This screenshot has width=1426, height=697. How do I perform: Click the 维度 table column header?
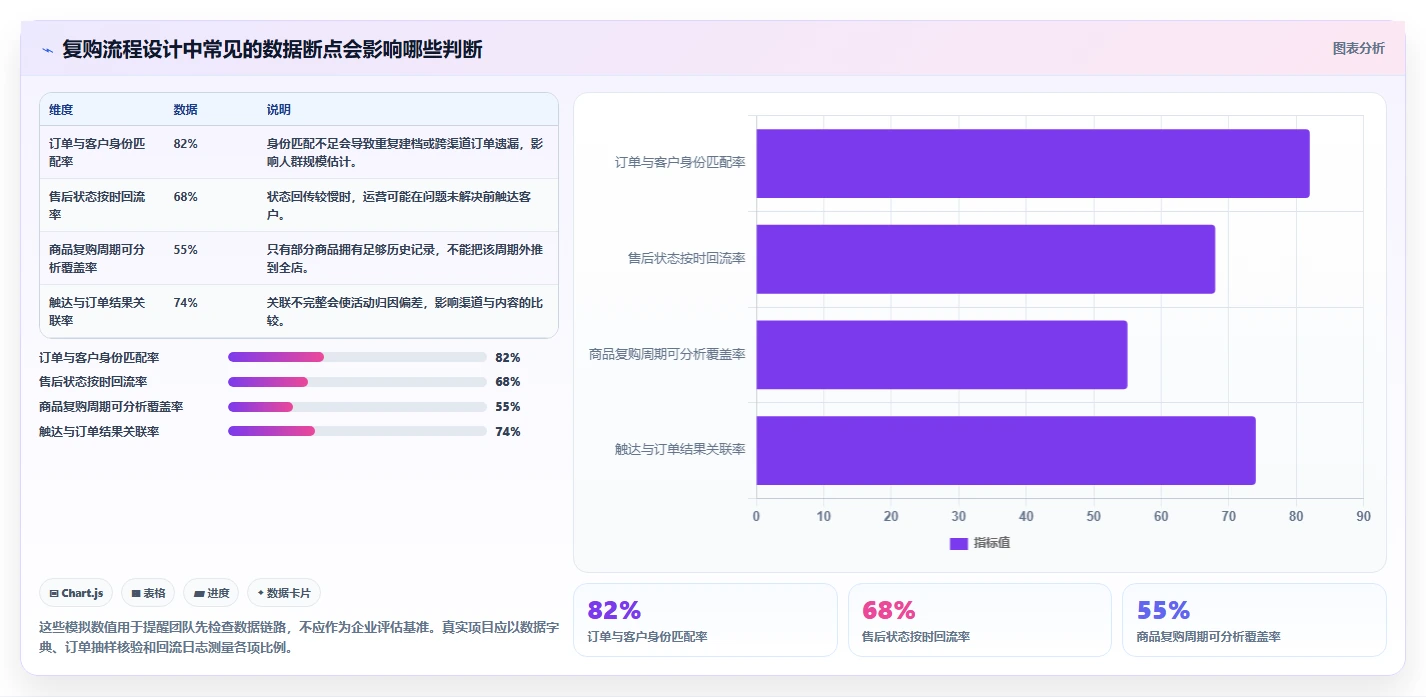(x=61, y=110)
